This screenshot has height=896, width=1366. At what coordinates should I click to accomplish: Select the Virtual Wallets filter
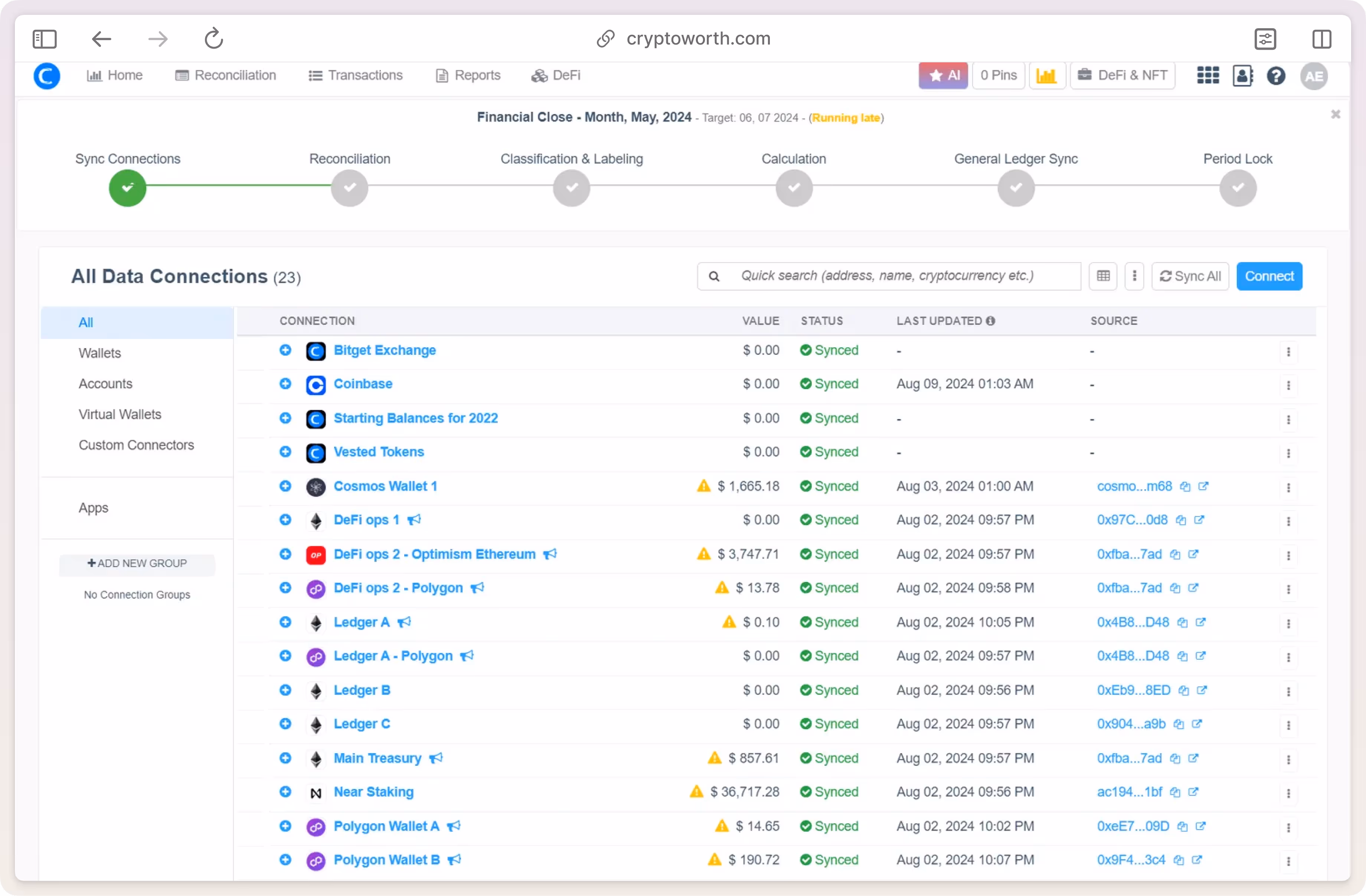(120, 414)
